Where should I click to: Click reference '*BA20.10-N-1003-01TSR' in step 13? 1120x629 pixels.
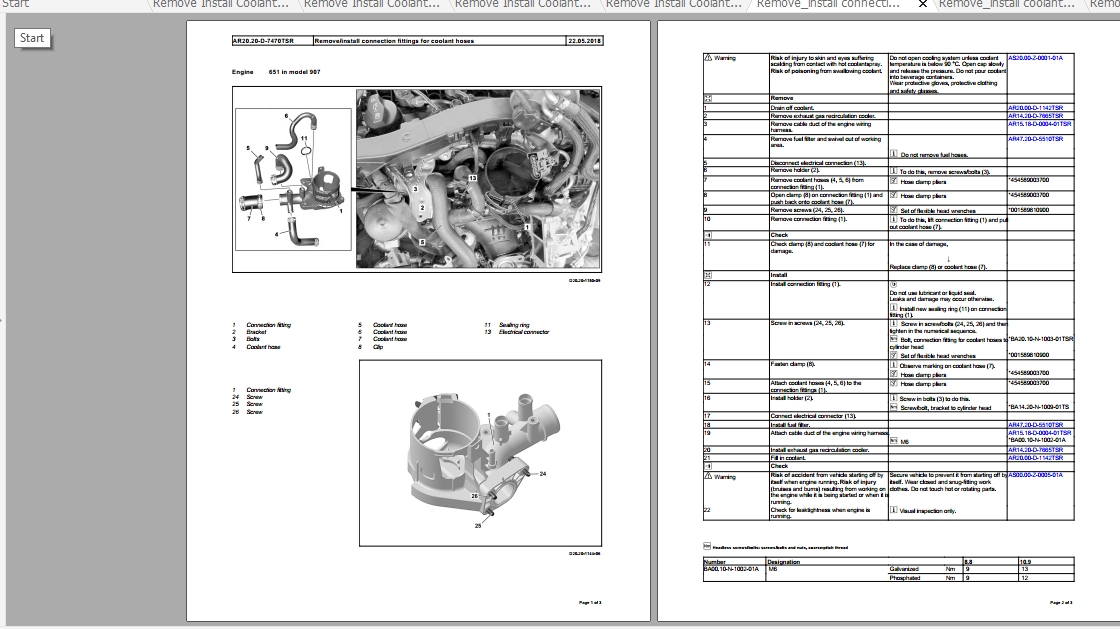tap(1041, 339)
